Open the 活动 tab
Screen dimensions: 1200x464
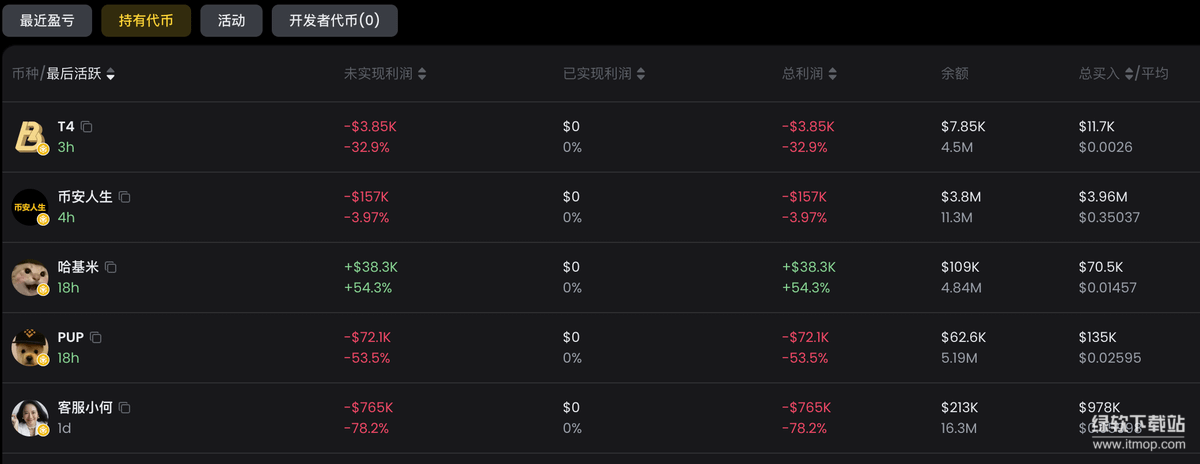pos(231,20)
